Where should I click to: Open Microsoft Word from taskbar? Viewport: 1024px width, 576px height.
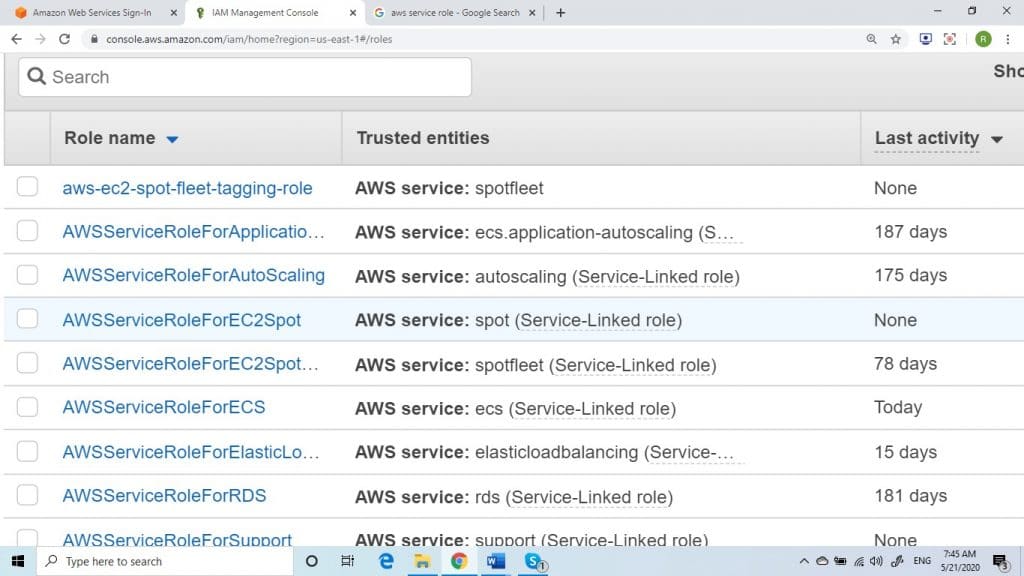click(x=495, y=561)
